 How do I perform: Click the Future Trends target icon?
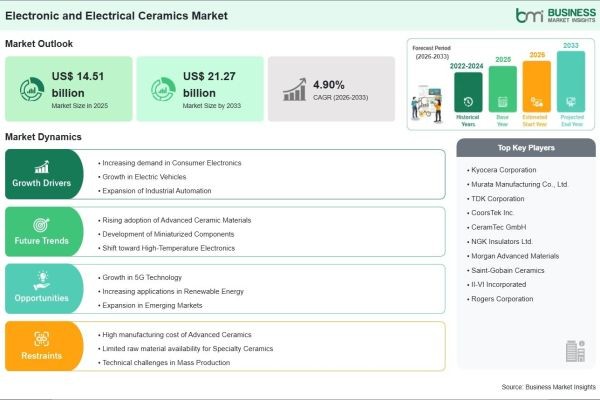41,225
